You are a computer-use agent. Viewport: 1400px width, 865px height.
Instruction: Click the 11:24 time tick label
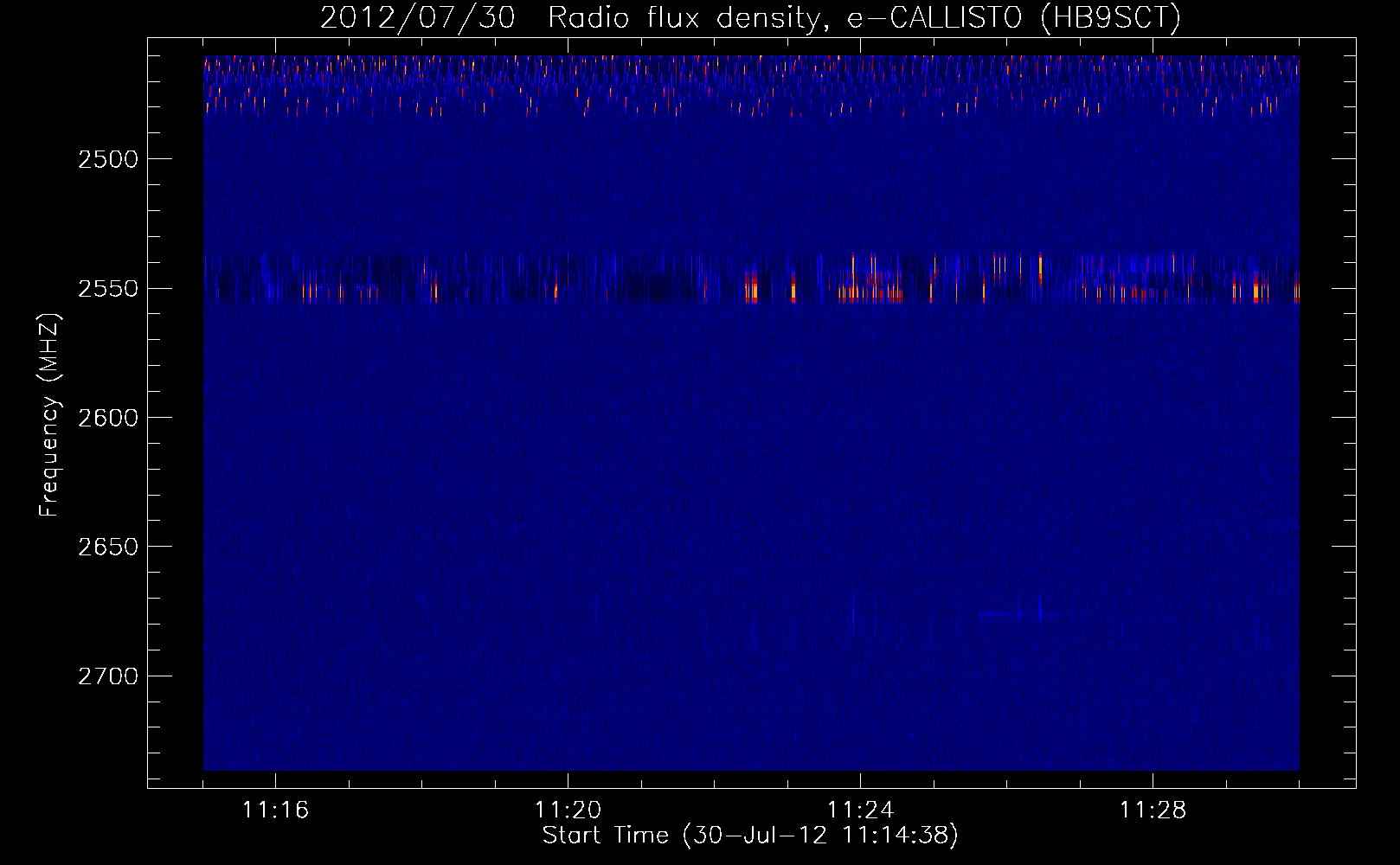(860, 810)
